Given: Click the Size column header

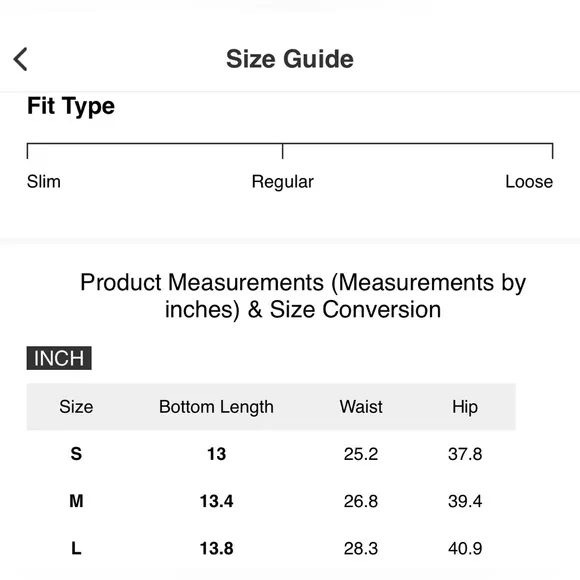Looking at the screenshot, I should click(76, 407).
